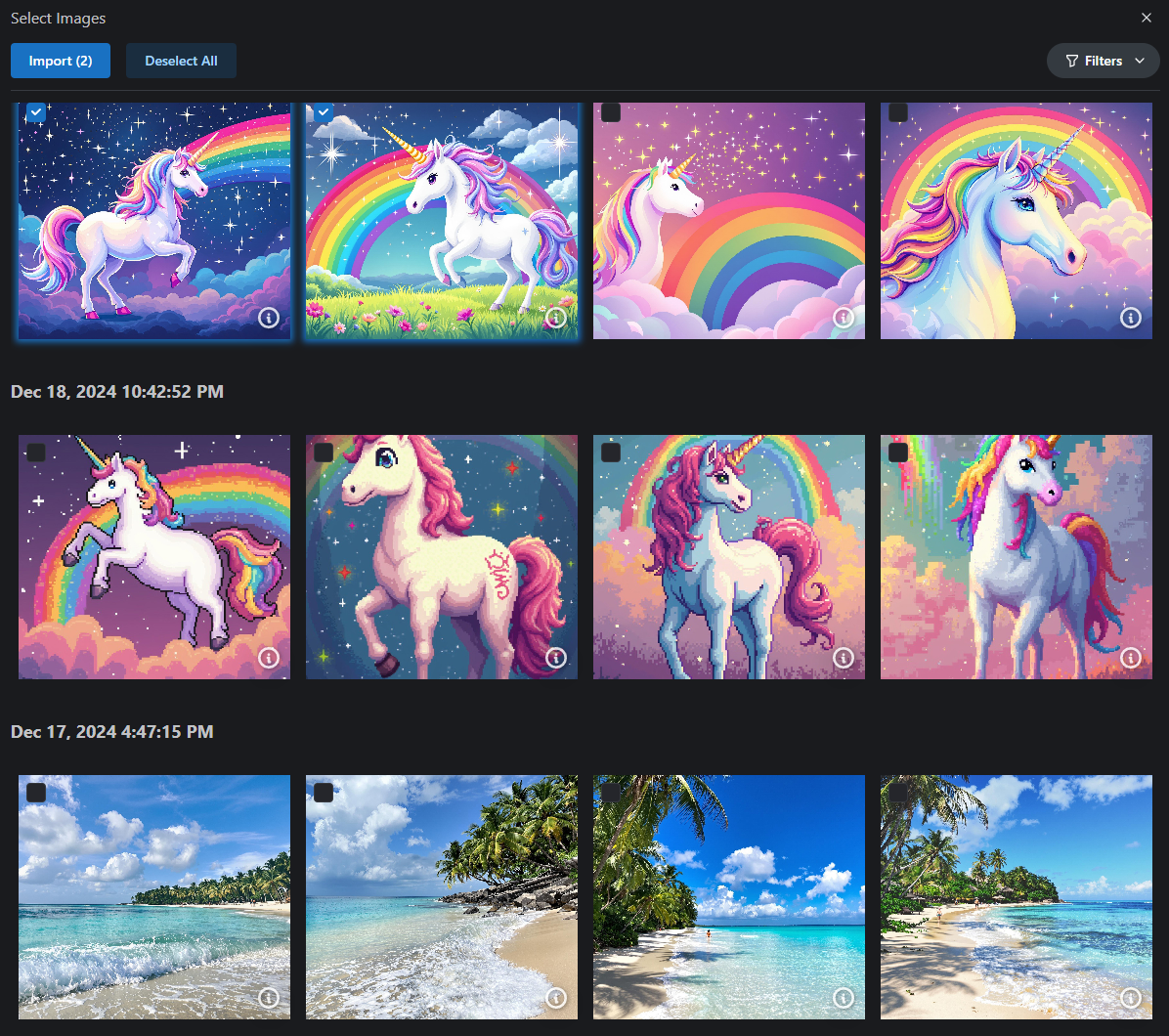Click pixel unicorn with dripping rainbow background

coord(1016,557)
